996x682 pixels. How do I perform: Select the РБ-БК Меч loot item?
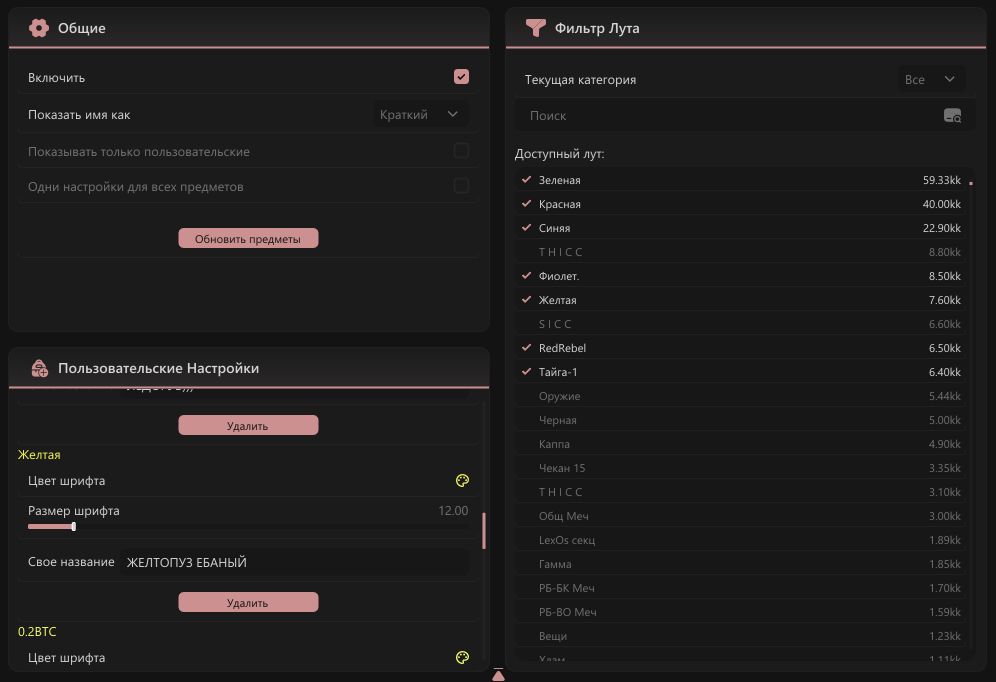tap(741, 588)
